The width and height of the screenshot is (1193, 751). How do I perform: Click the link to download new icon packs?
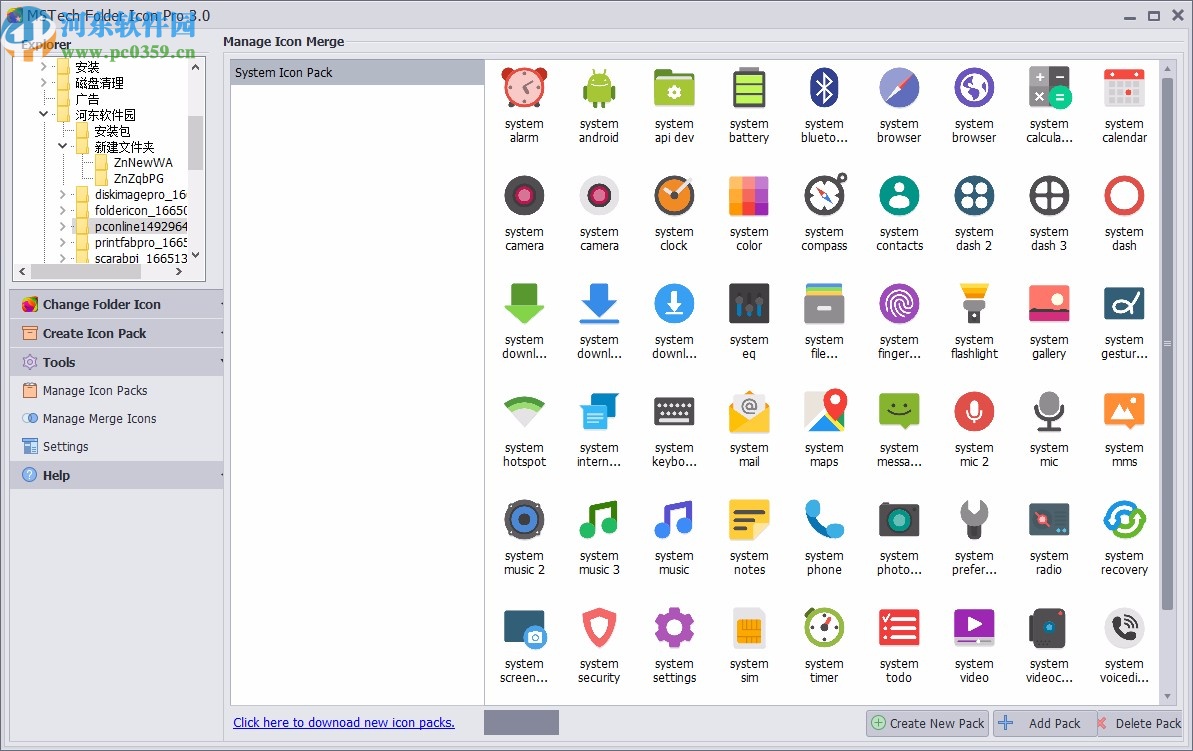coord(344,722)
